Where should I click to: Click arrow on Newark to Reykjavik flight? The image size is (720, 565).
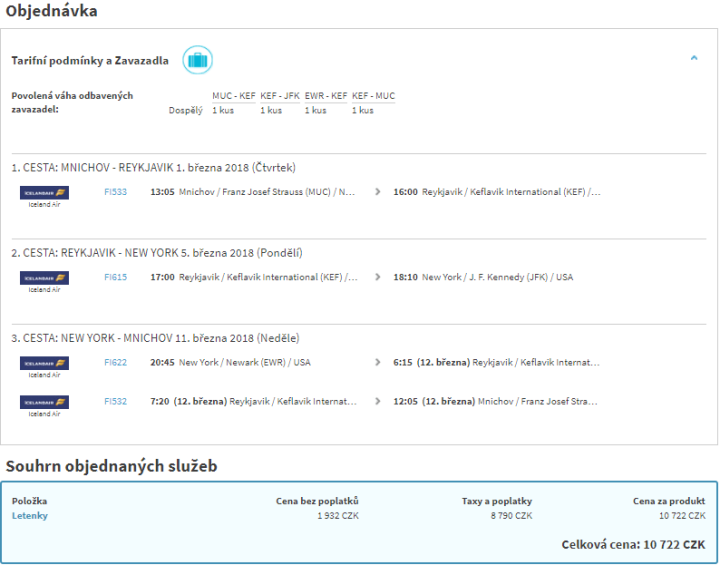point(377,362)
